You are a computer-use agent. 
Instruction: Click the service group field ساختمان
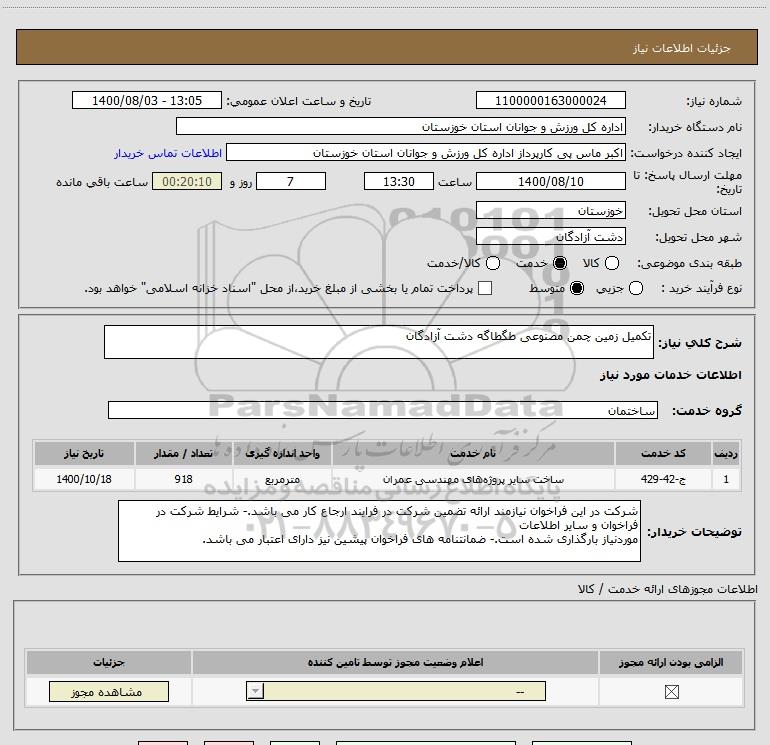[383, 410]
